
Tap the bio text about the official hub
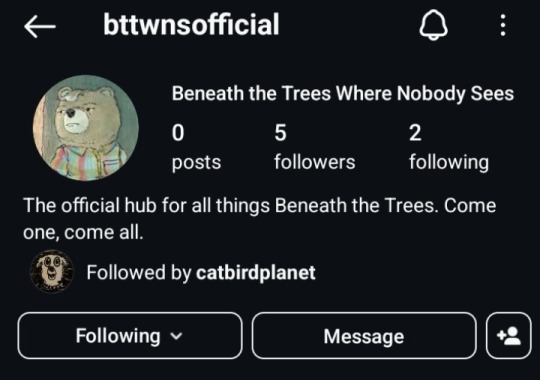click(260, 219)
